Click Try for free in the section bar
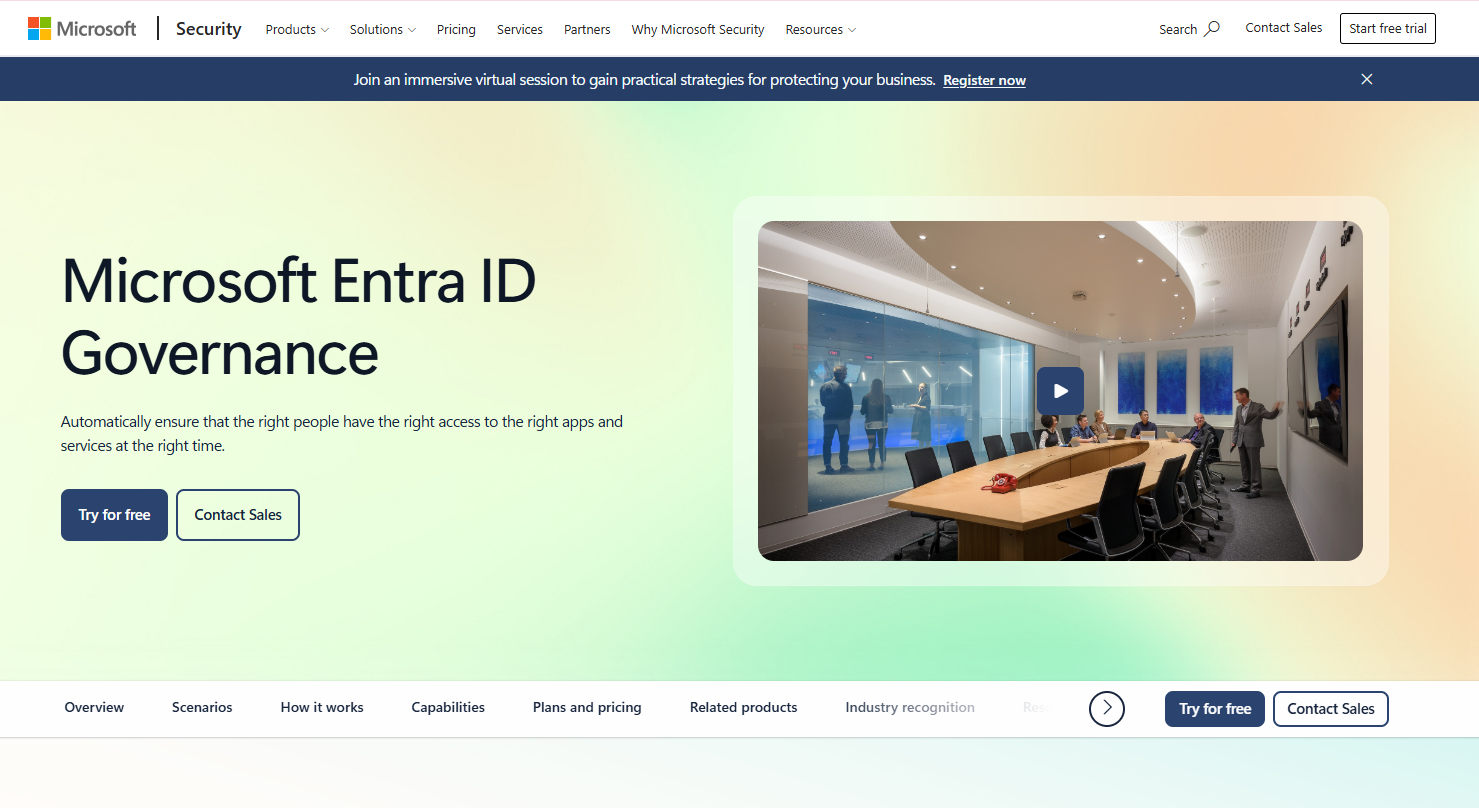 pyautogui.click(x=1215, y=709)
